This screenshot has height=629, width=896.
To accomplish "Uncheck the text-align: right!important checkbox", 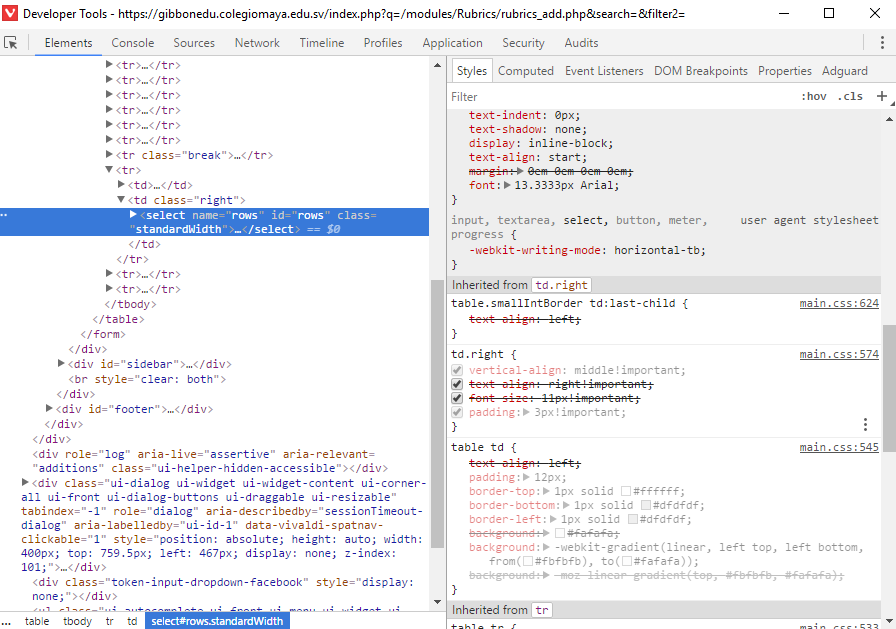I will (457, 384).
